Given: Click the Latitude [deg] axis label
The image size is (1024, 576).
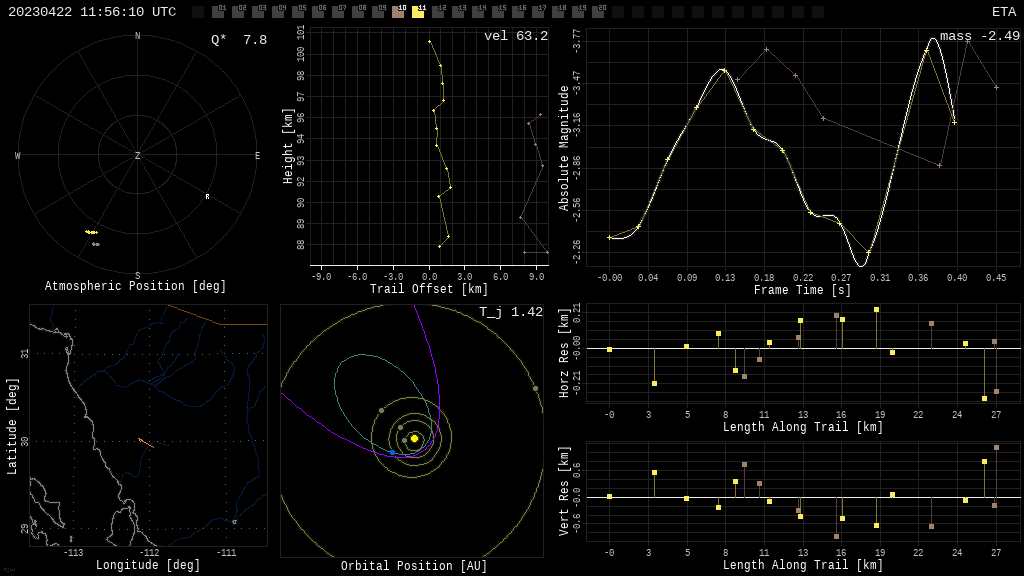Looking at the screenshot, I should pyautogui.click(x=12, y=426).
